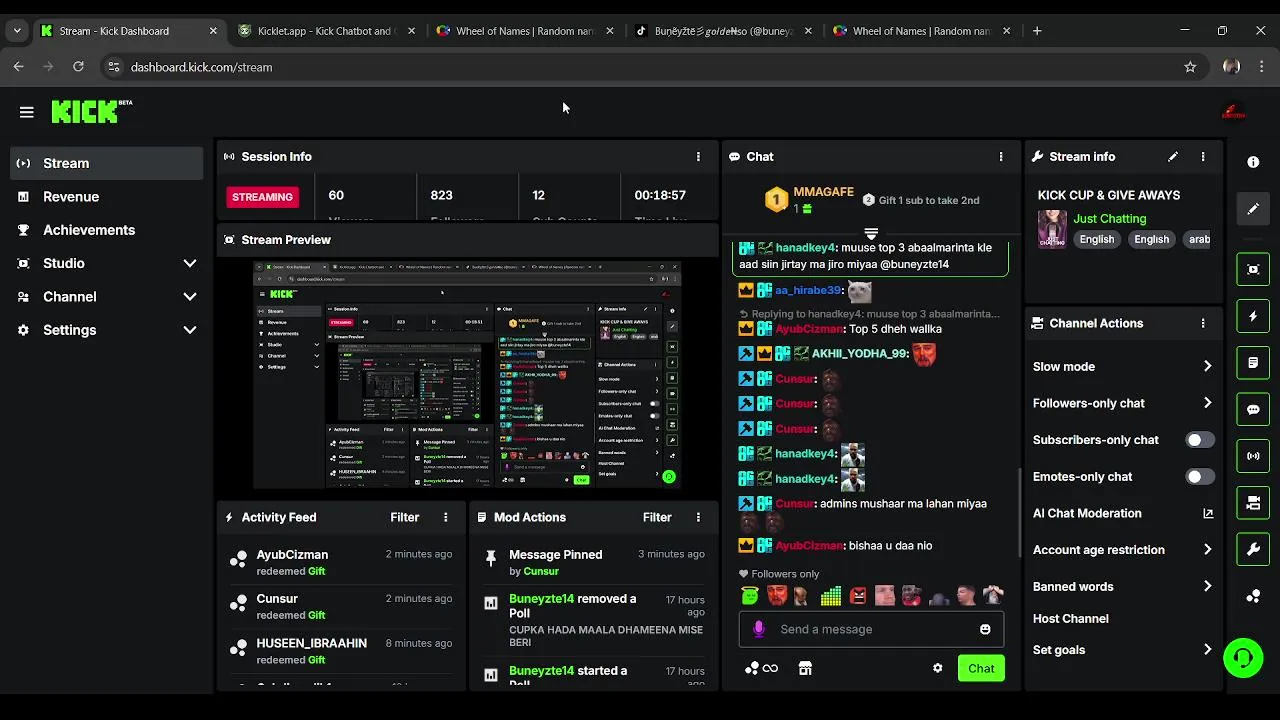Click the three-dots cluster icon in right toolbar
The height and width of the screenshot is (720, 1280).
pos(1253,596)
